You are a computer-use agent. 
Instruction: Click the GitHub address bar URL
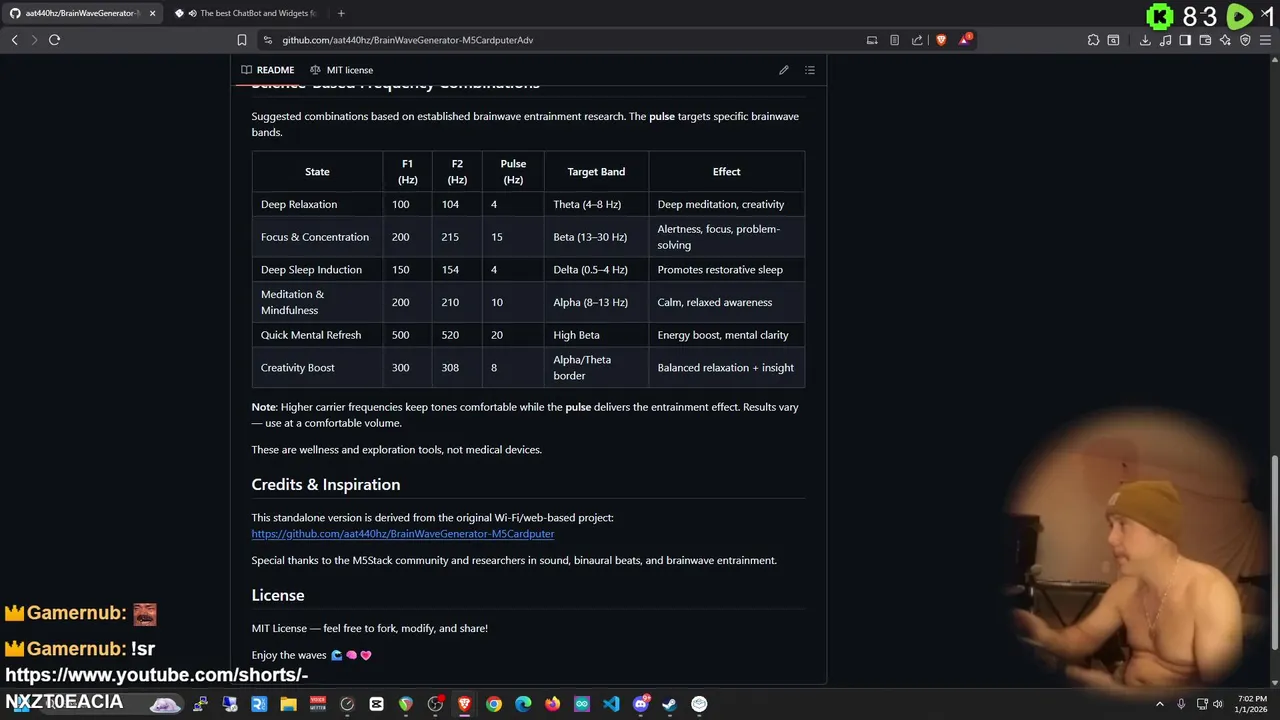point(407,40)
